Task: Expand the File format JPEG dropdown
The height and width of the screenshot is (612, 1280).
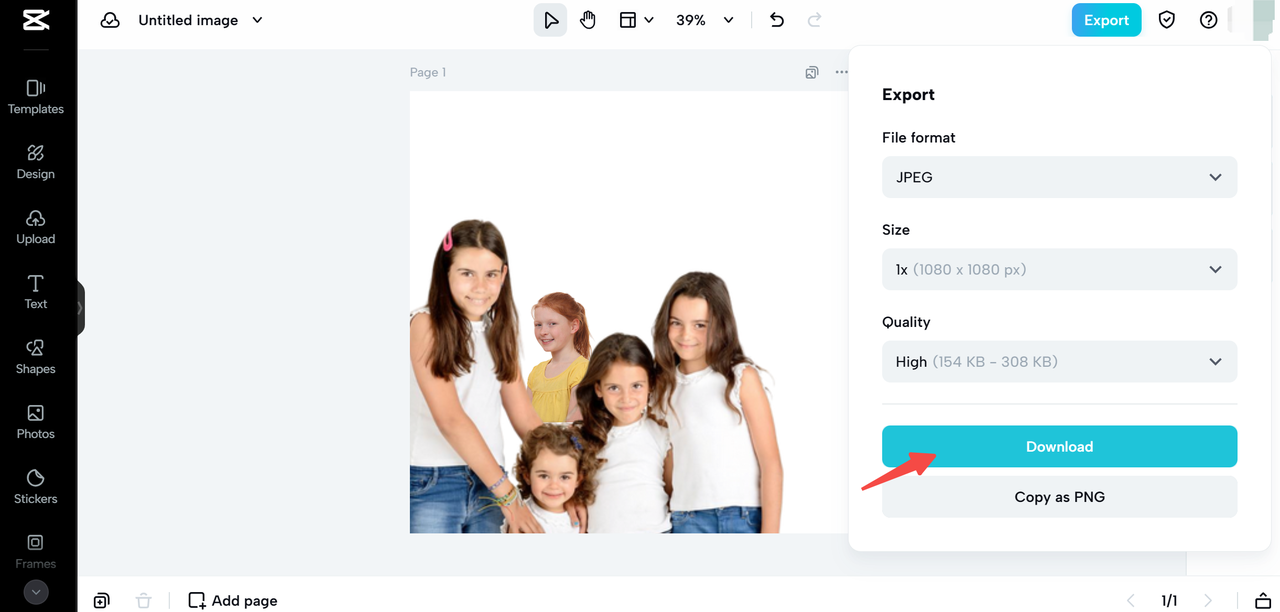Action: 1059,177
